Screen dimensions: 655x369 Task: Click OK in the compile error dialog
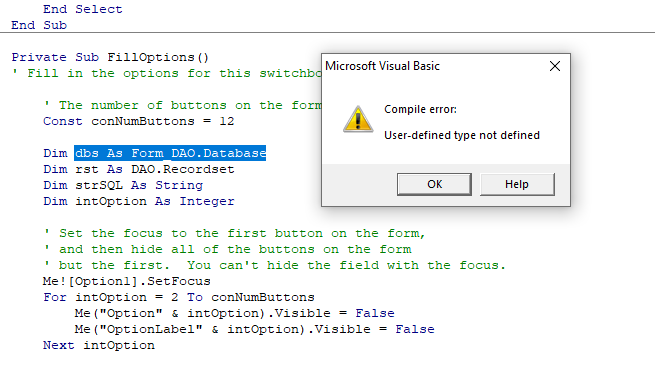point(434,184)
